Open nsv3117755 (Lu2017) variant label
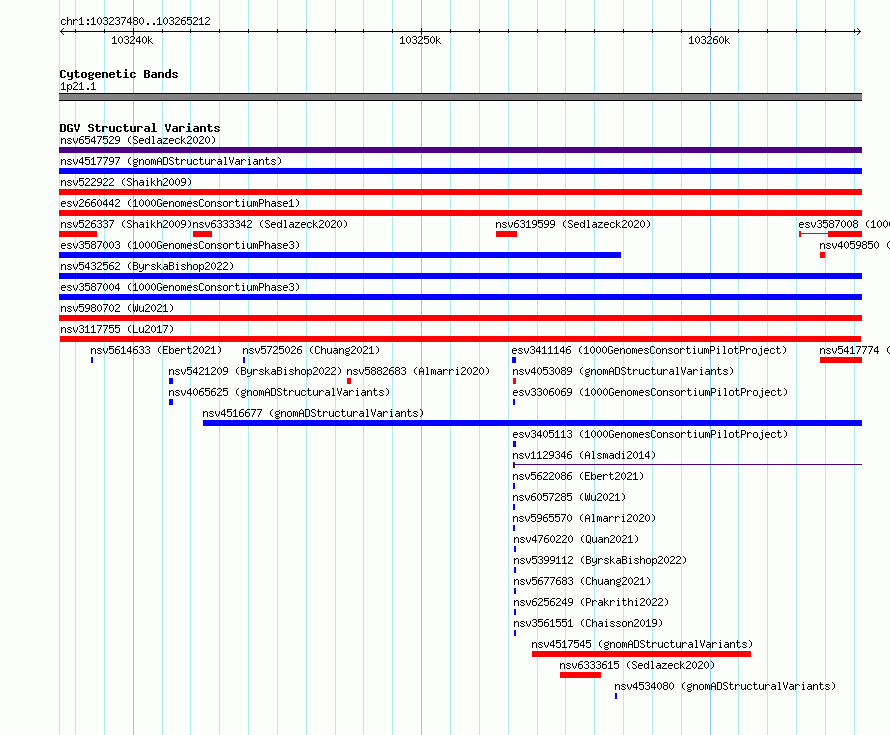The height and width of the screenshot is (735, 890). point(117,329)
